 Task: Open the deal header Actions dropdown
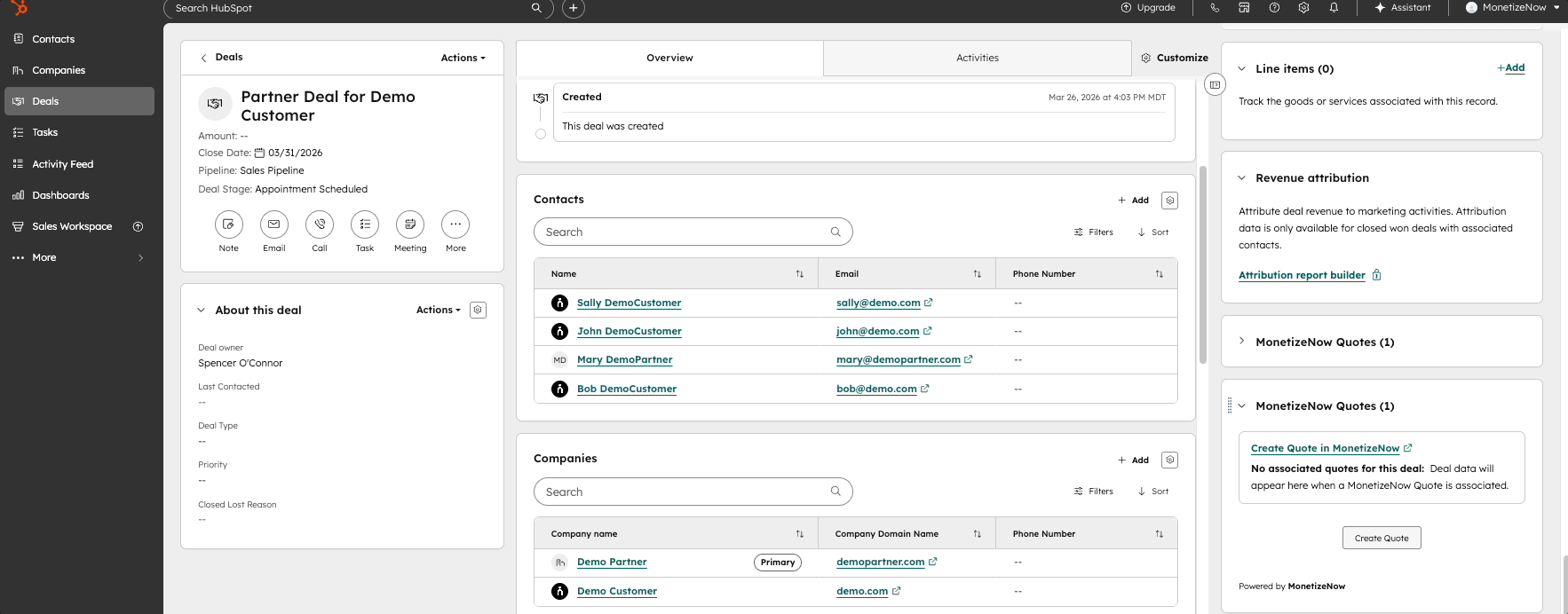click(463, 58)
